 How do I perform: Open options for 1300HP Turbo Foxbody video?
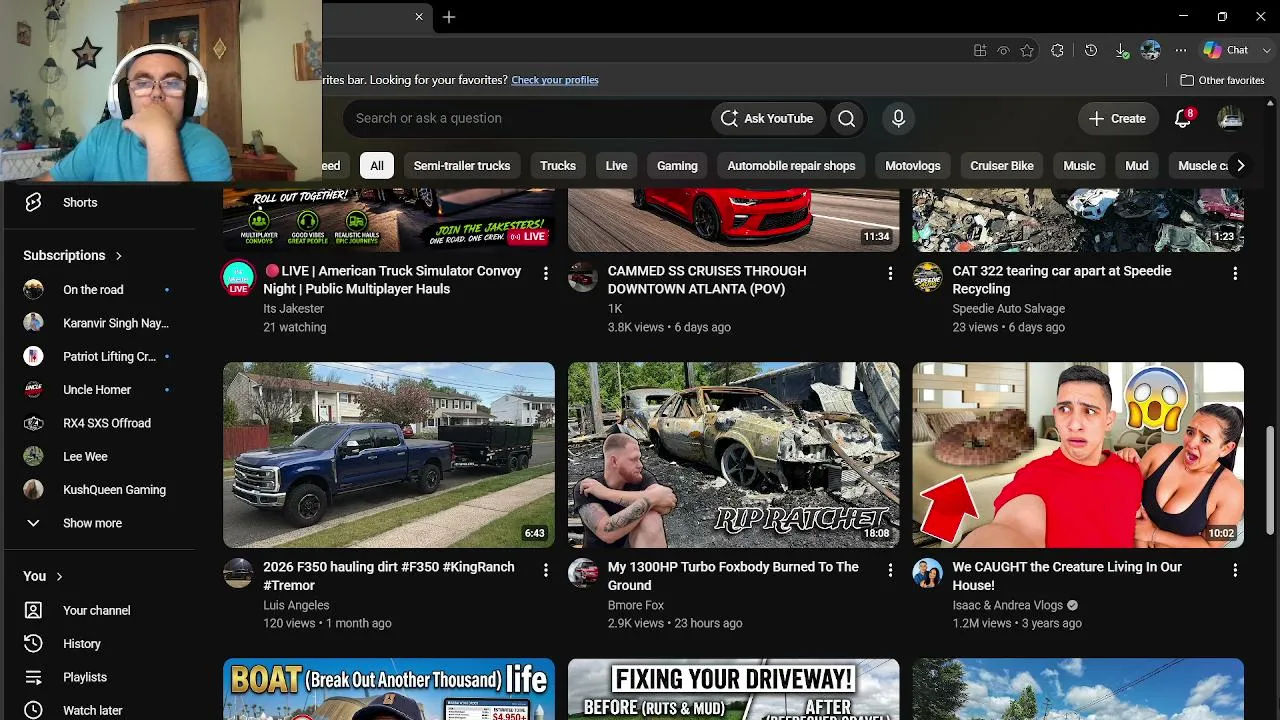[x=890, y=570]
